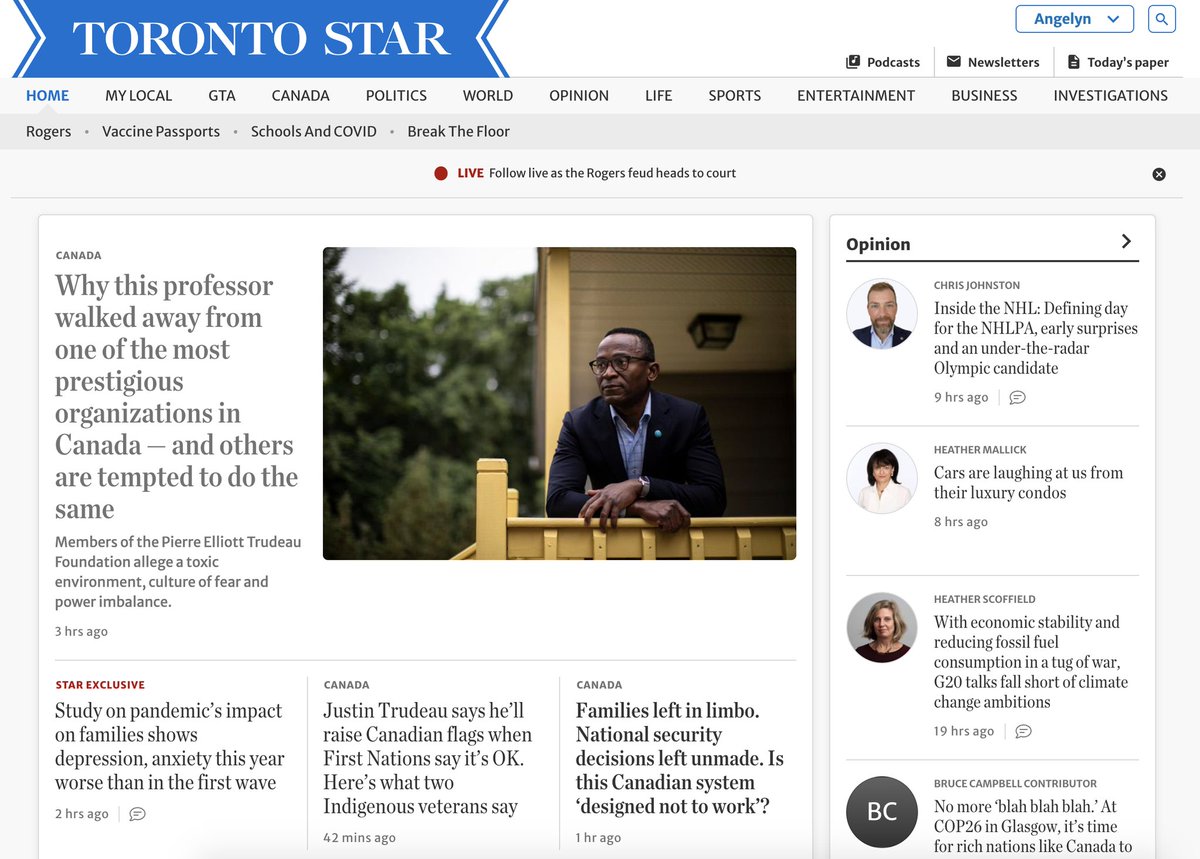The width and height of the screenshot is (1200, 859).
Task: Open comments on pandemic study article
Action: point(138,814)
